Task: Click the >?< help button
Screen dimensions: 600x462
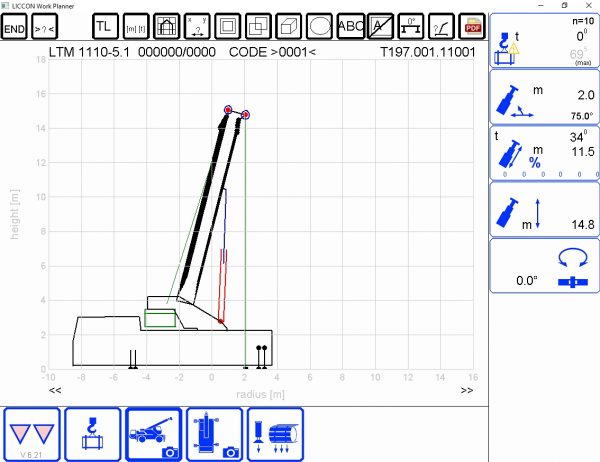Action: coord(44,27)
